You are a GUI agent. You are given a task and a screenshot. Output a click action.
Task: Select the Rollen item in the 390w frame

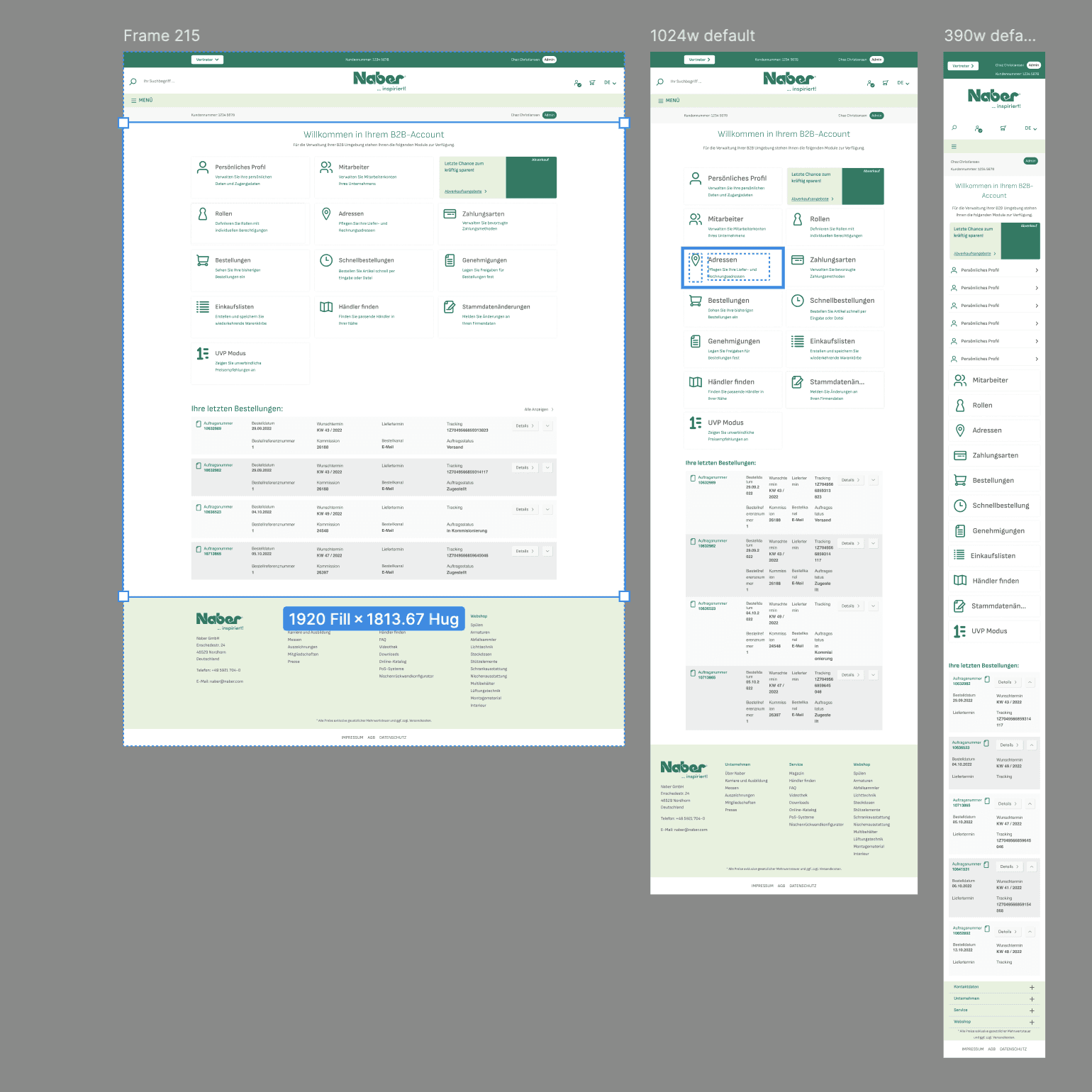[x=994, y=405]
